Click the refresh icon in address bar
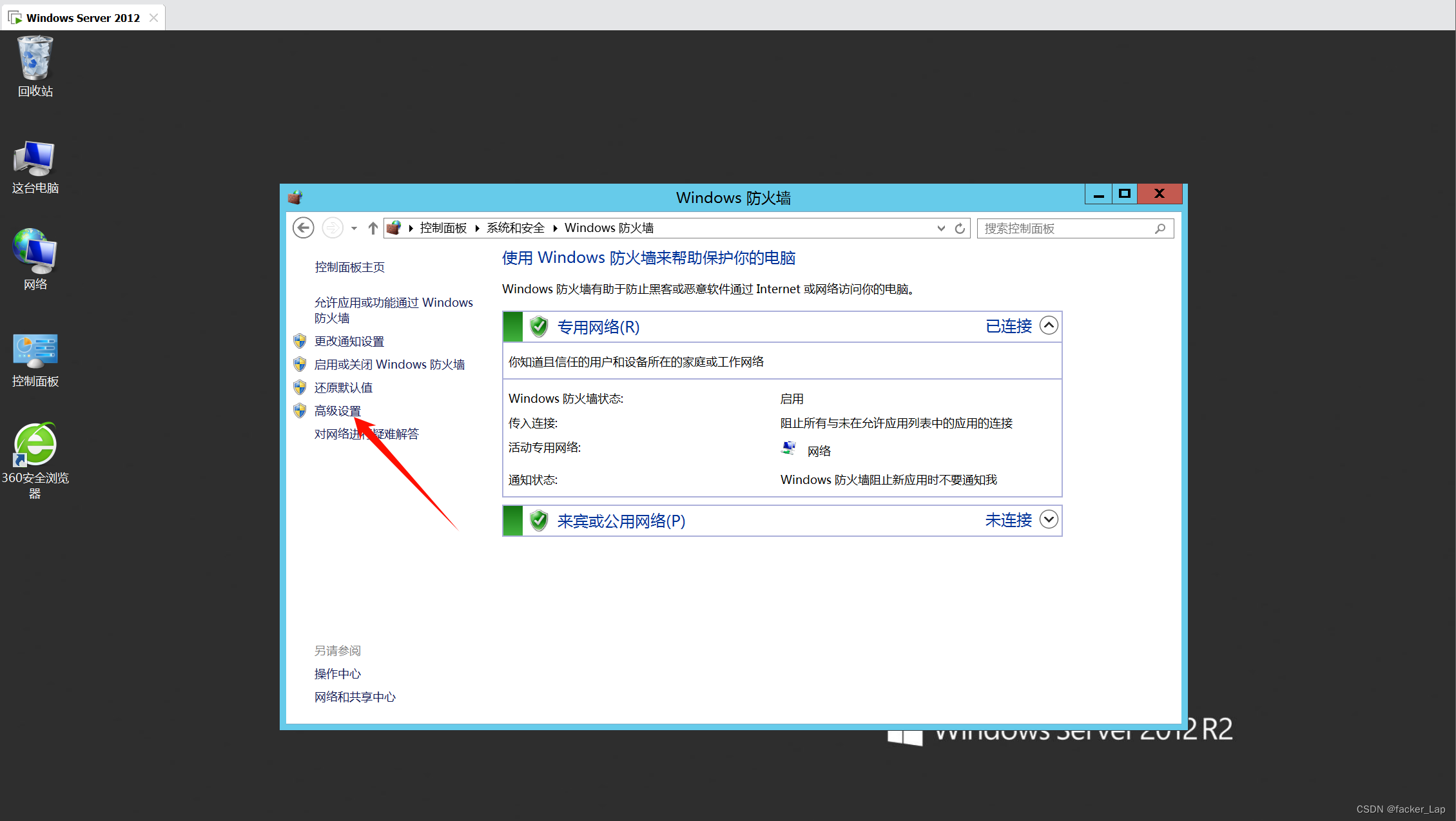Image resolution: width=1456 pixels, height=821 pixels. [960, 228]
